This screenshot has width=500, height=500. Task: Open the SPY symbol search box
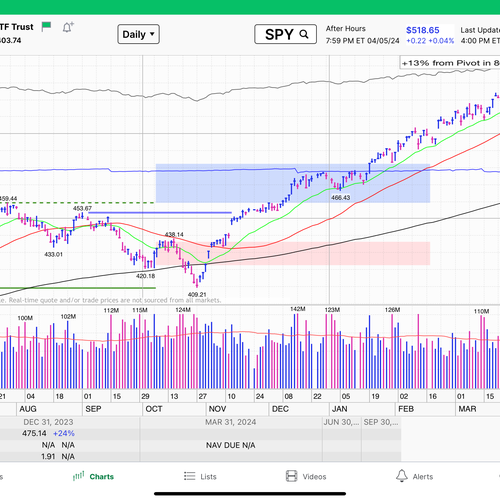point(285,34)
